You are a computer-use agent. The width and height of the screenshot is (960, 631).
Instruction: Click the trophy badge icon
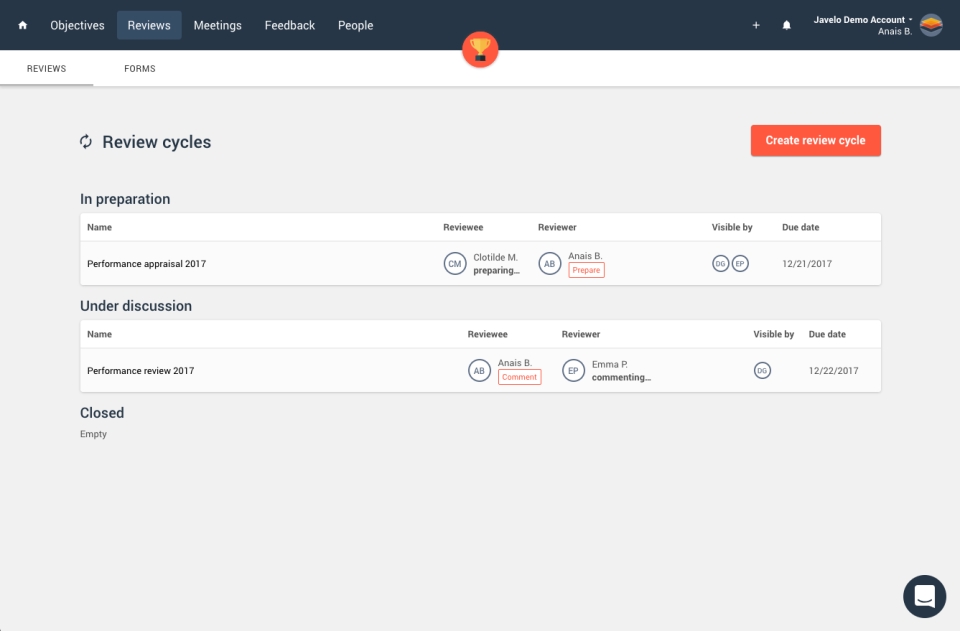pos(480,50)
